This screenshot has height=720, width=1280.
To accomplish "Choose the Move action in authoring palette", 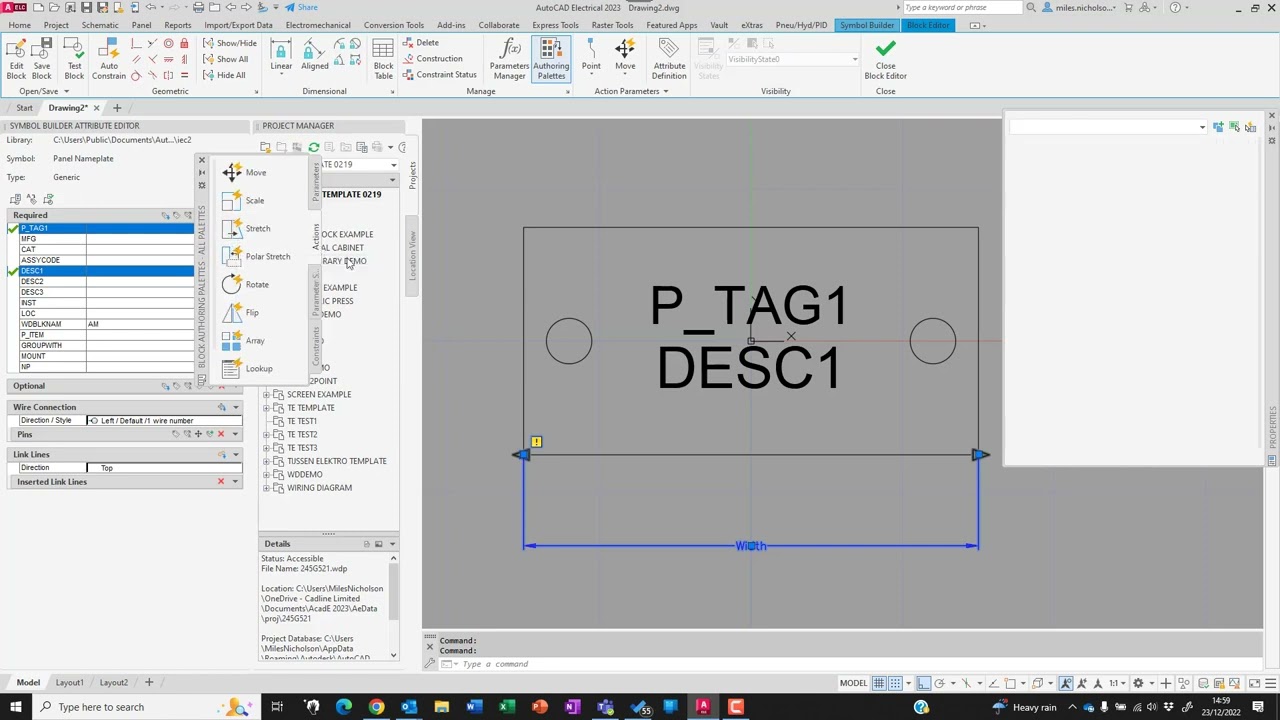I will click(244, 172).
